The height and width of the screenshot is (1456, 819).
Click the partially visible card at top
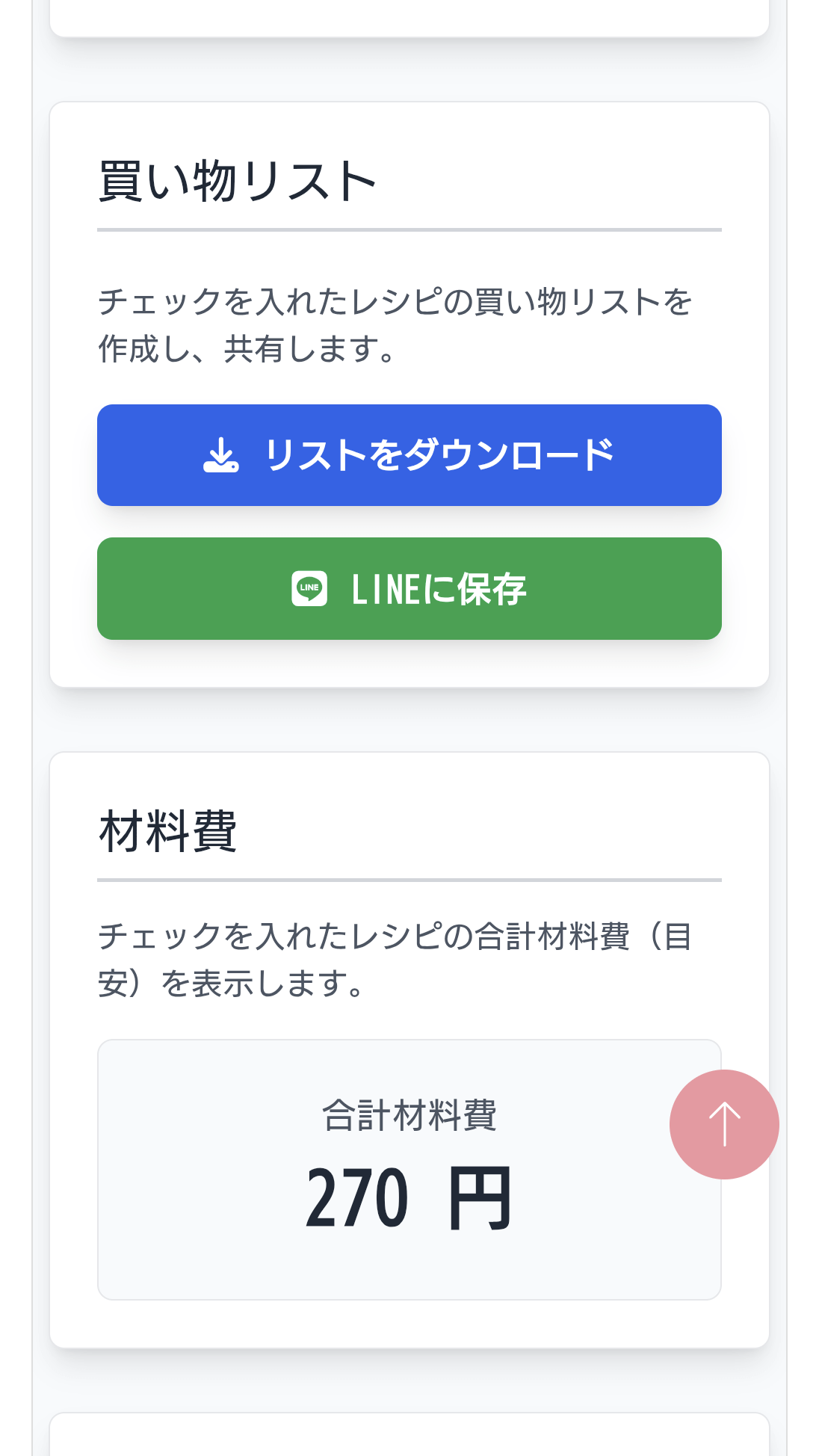[409, 18]
